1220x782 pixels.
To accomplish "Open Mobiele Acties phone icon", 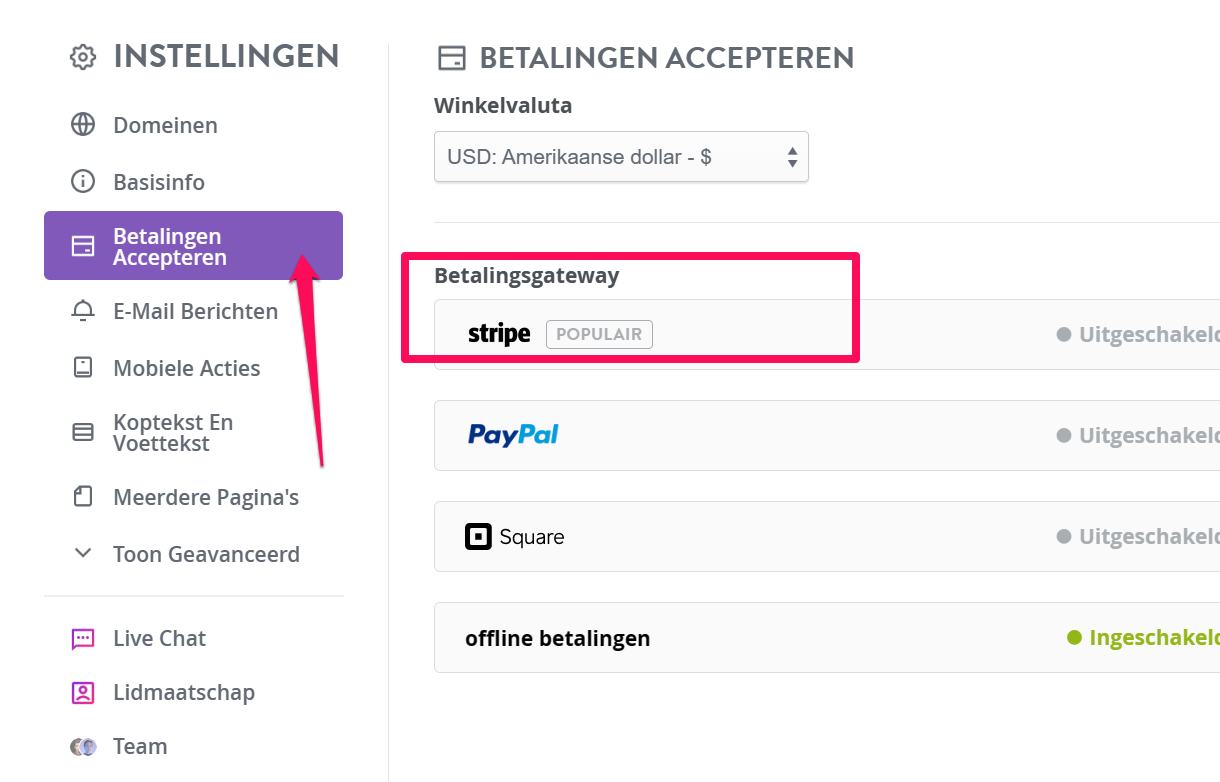I will (x=83, y=368).
